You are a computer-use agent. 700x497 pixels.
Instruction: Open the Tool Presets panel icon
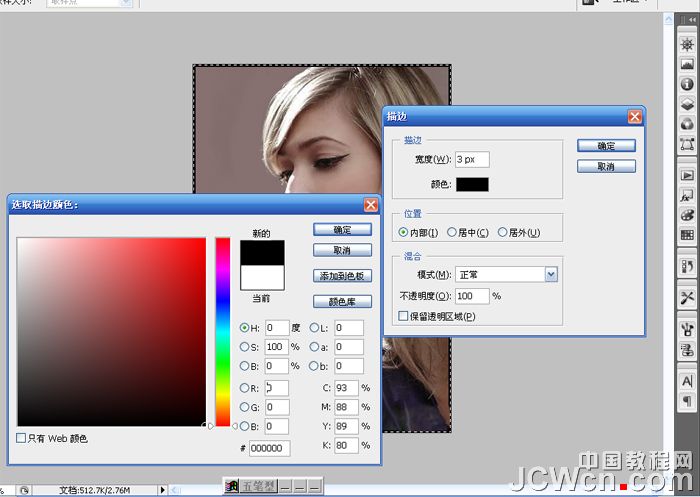(687, 297)
